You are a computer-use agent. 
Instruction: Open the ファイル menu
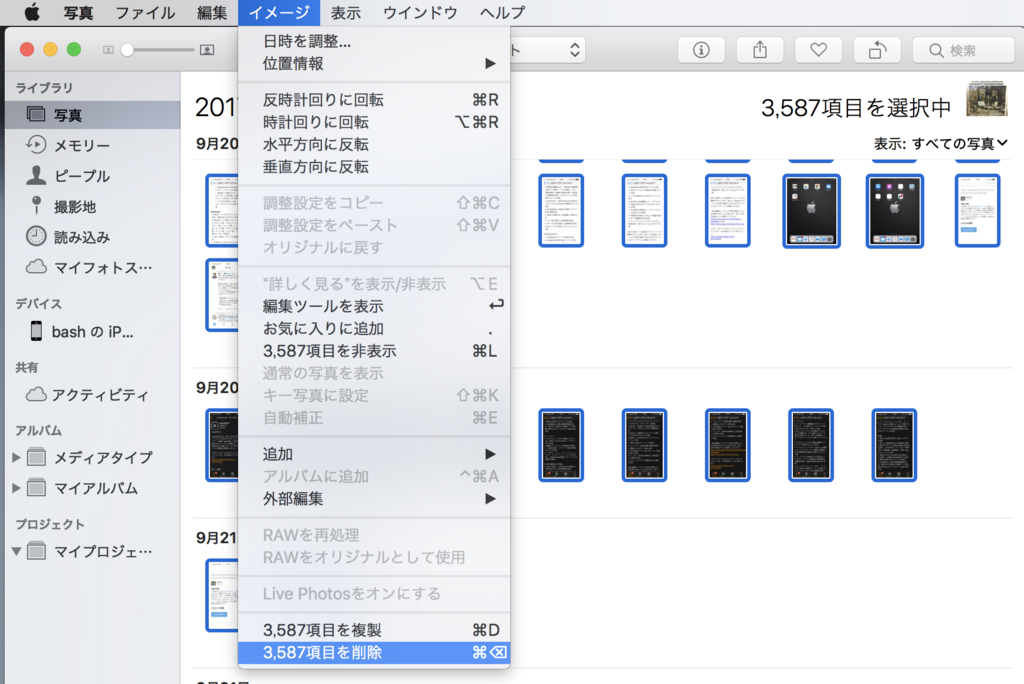145,12
